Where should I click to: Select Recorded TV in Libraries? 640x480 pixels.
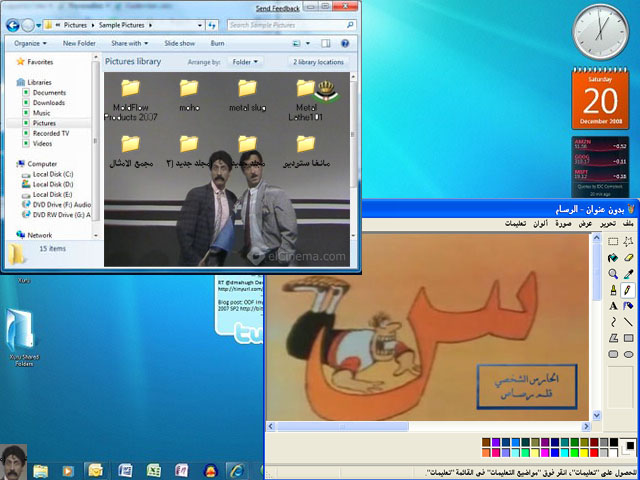pos(51,133)
